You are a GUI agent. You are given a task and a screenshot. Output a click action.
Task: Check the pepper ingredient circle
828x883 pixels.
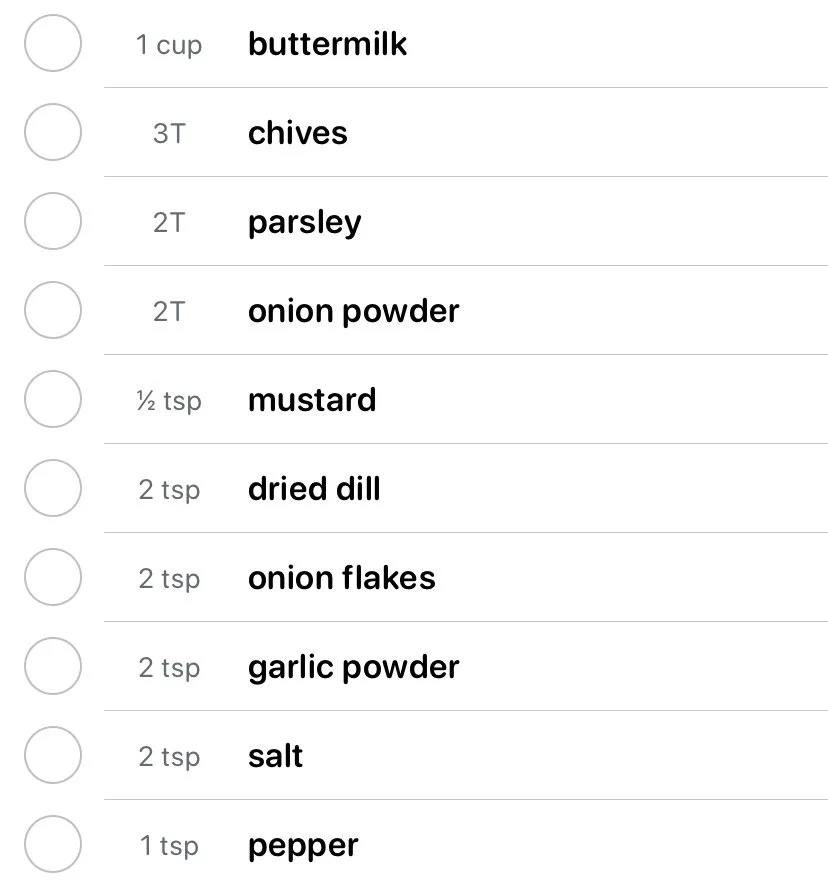[53, 844]
